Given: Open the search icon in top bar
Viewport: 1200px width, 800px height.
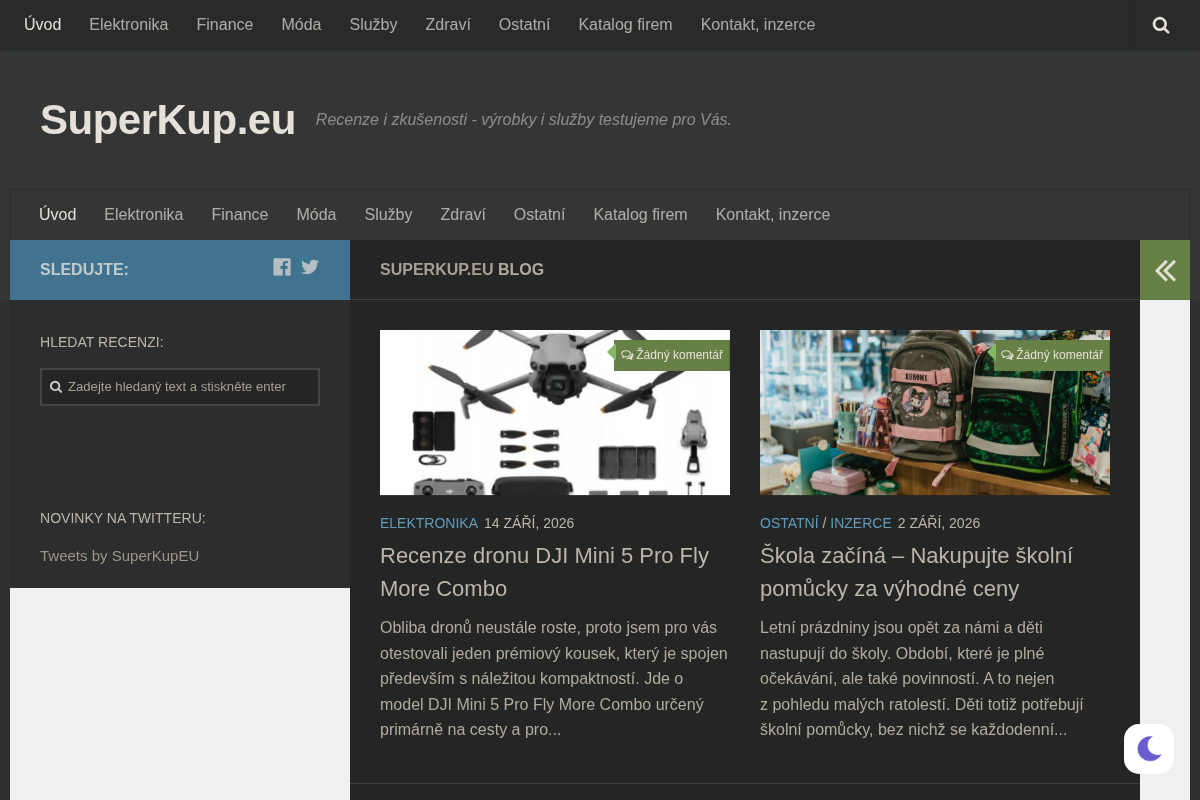Looking at the screenshot, I should click(1161, 25).
